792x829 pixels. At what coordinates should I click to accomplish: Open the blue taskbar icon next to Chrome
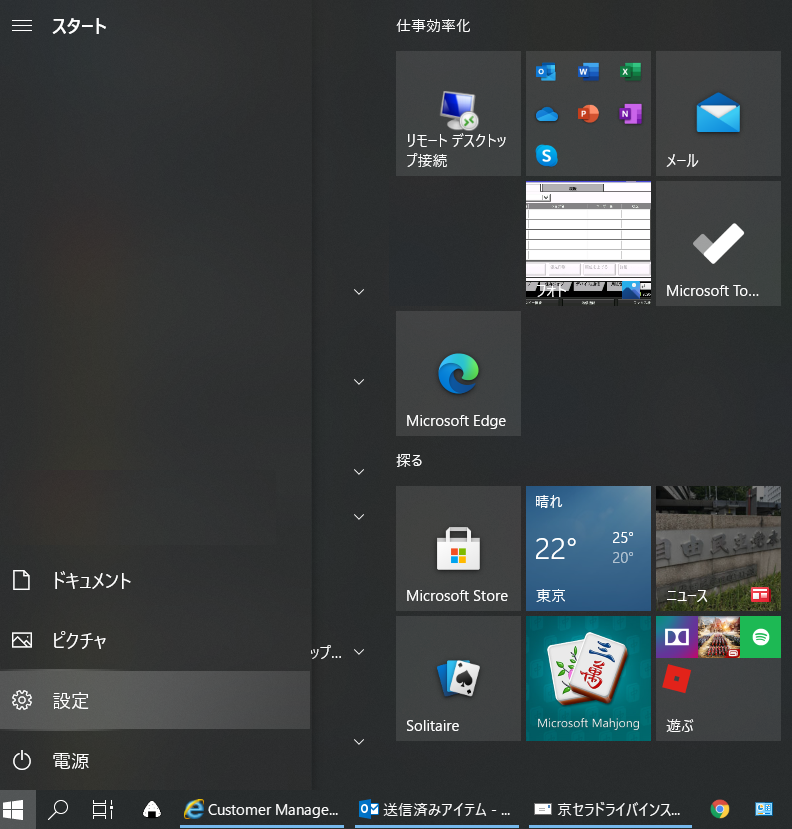[x=763, y=809]
